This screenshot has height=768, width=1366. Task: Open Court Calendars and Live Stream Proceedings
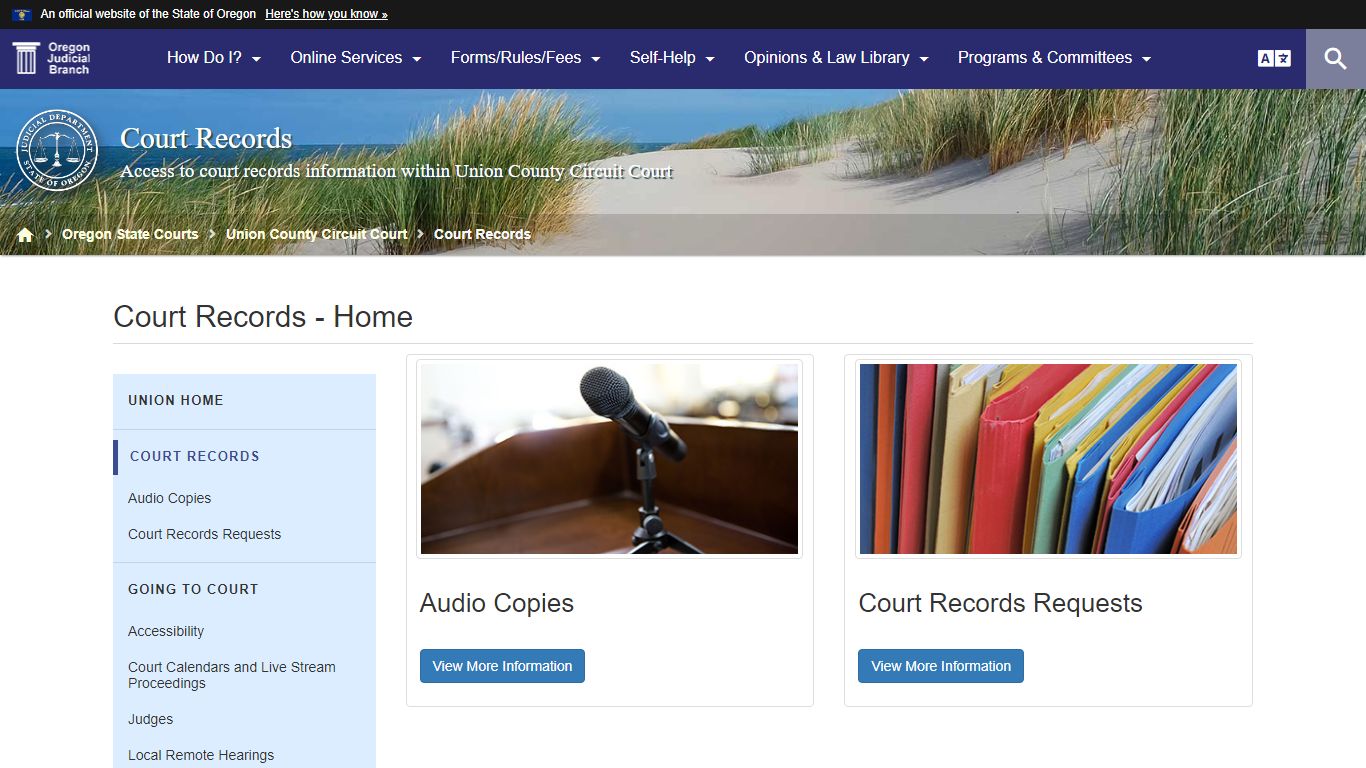(x=232, y=675)
